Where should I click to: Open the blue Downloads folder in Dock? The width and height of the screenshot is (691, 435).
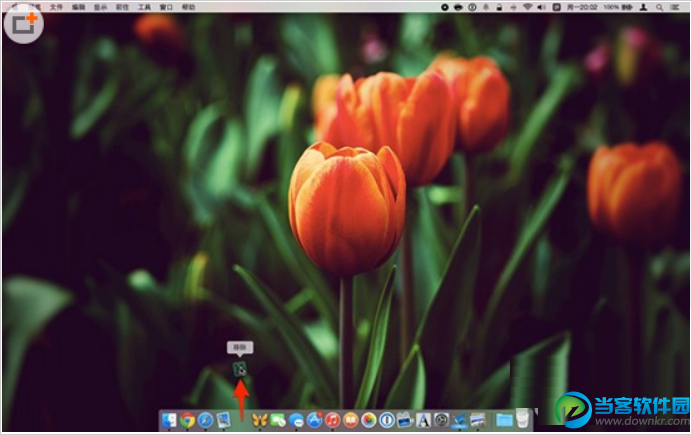(x=504, y=420)
